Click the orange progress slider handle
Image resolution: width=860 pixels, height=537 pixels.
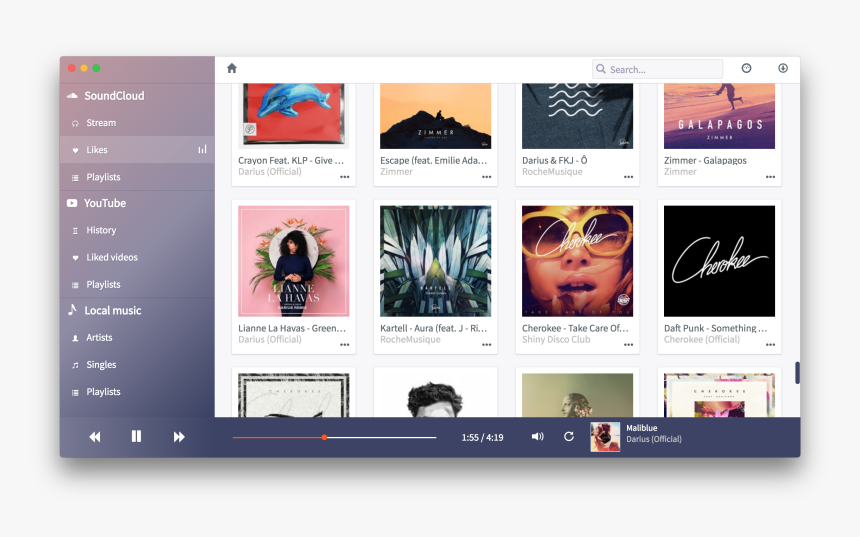(324, 437)
